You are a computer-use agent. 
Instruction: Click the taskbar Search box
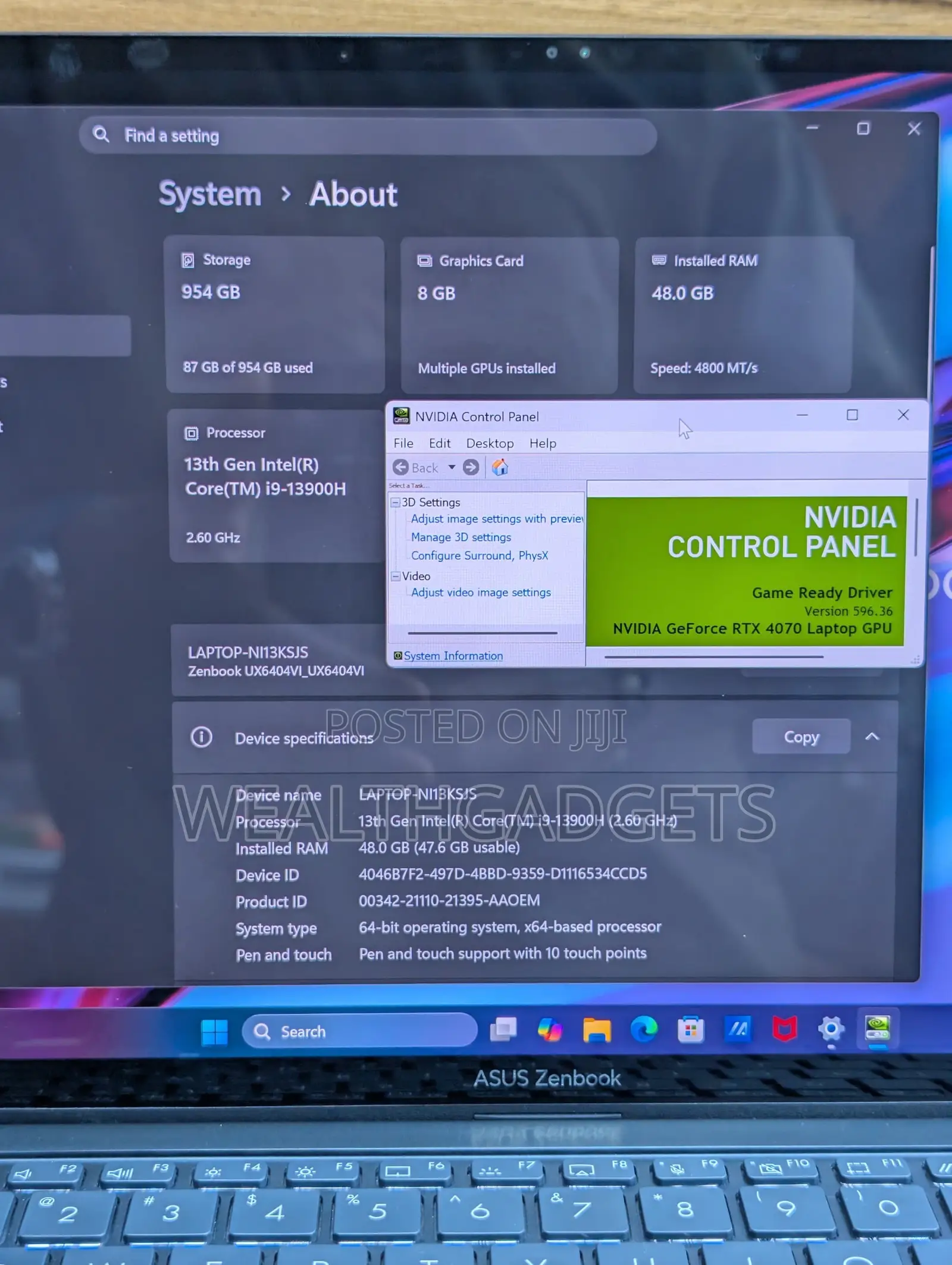(359, 1031)
